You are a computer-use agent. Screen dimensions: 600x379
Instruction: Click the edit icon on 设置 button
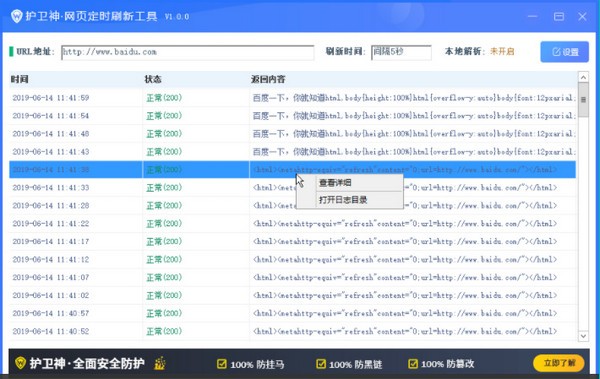point(556,52)
